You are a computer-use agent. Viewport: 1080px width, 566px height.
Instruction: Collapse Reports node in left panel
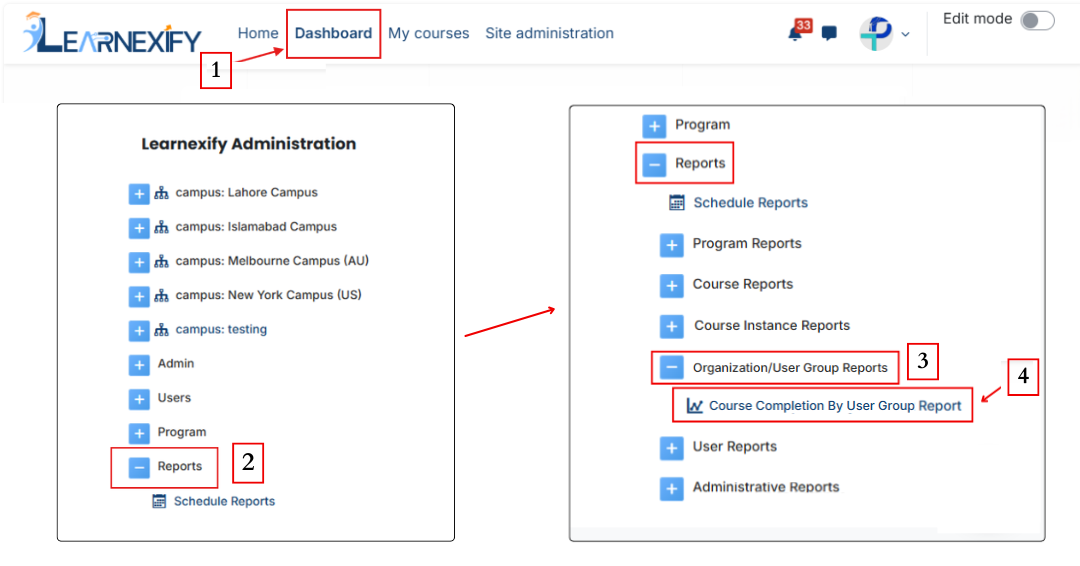pyautogui.click(x=139, y=468)
